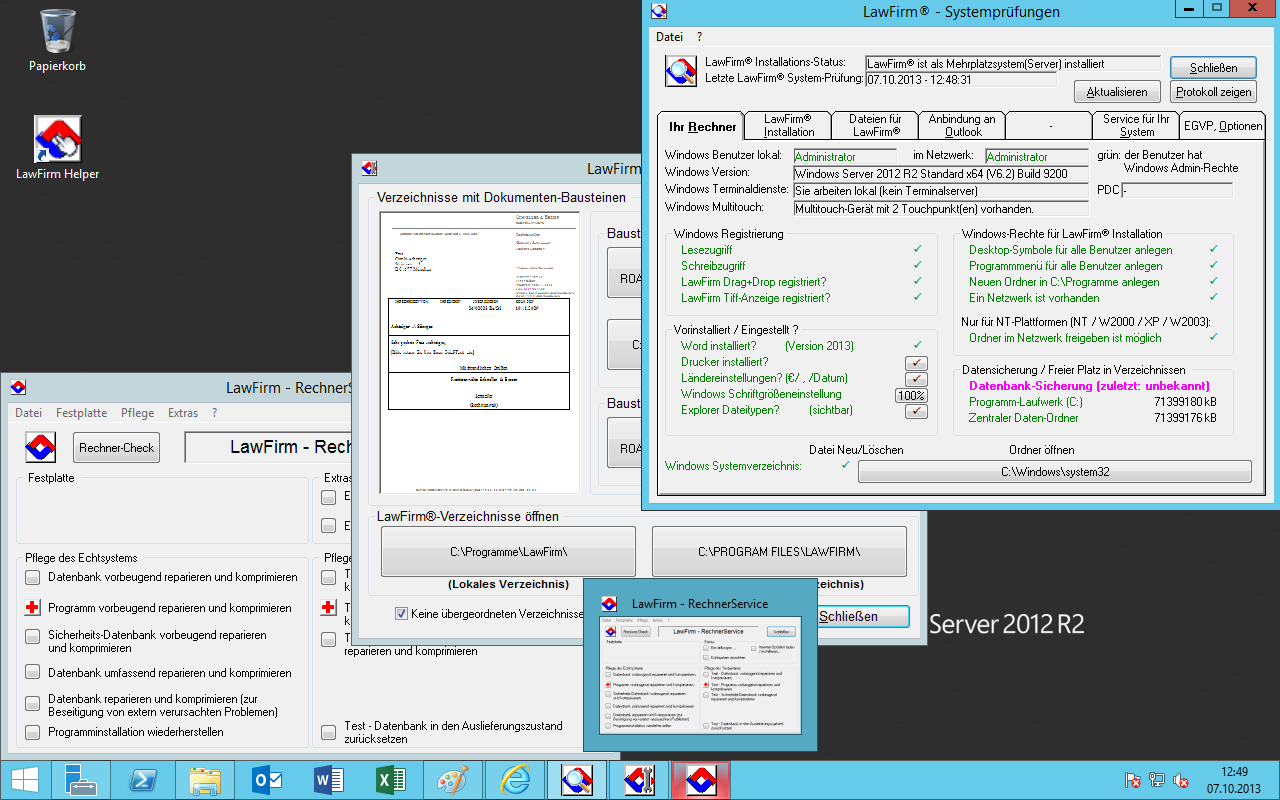Click the RechnerService title bar icon

[17, 387]
